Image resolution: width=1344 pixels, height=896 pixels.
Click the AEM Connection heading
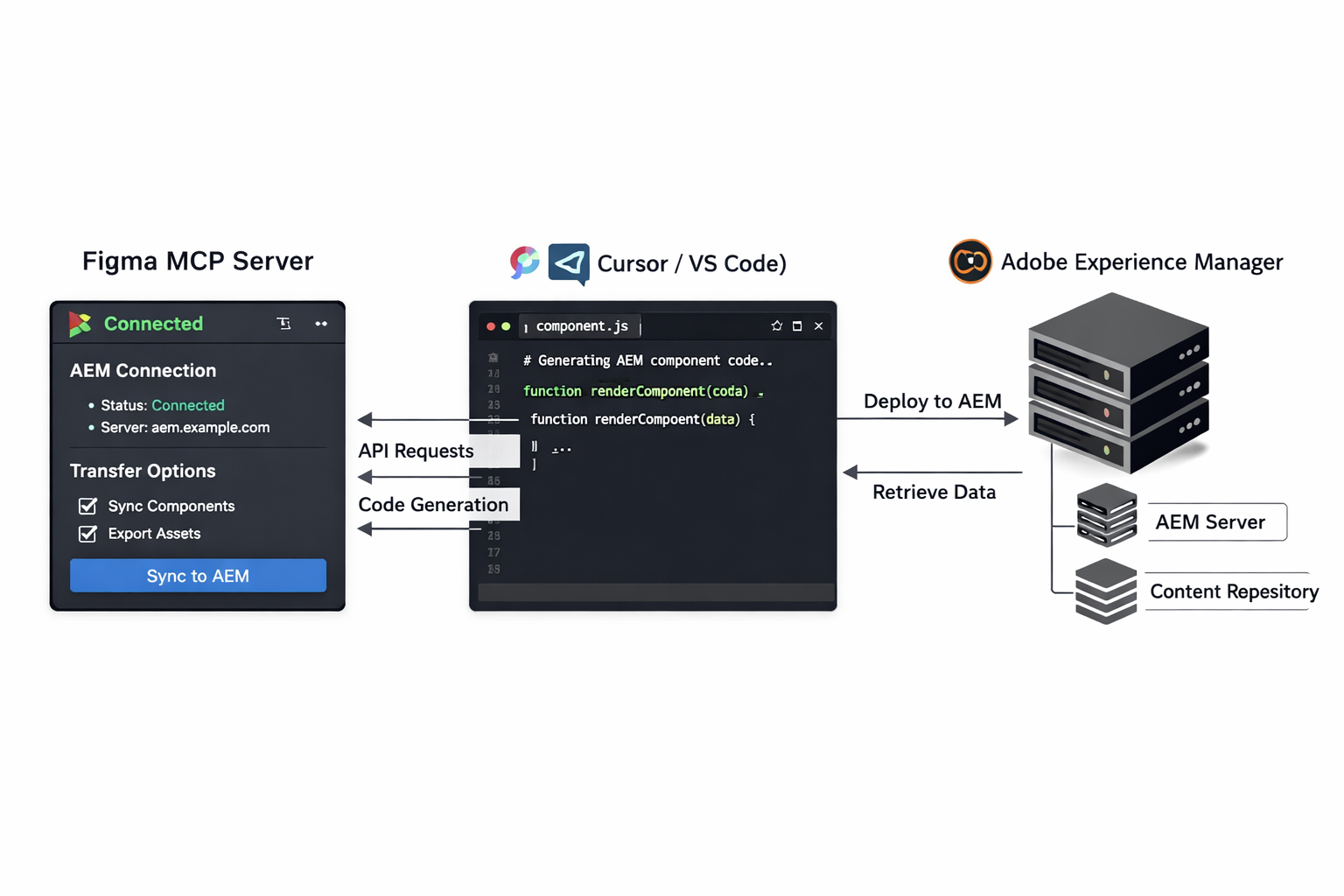coord(143,371)
